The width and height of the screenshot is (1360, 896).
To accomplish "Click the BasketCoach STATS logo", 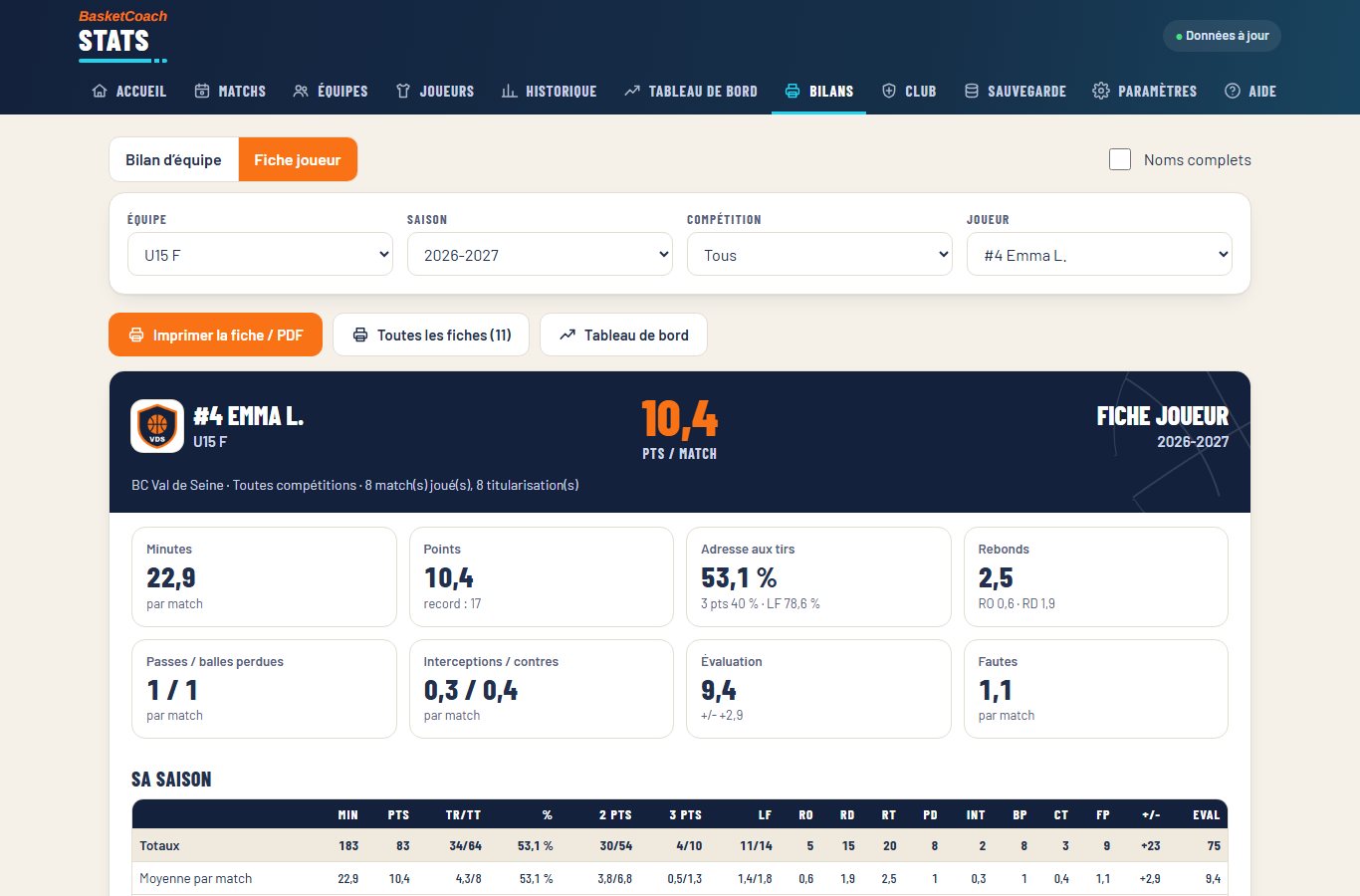I will (x=122, y=35).
